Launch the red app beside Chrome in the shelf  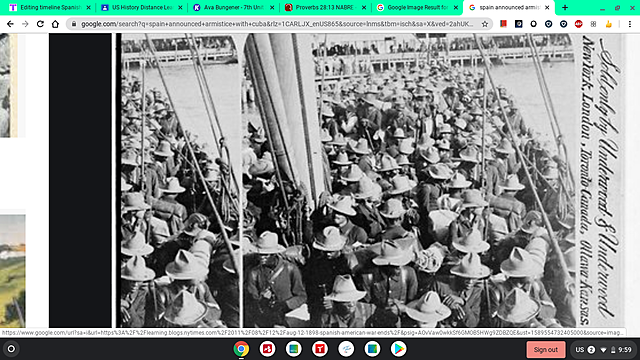pos(267,349)
